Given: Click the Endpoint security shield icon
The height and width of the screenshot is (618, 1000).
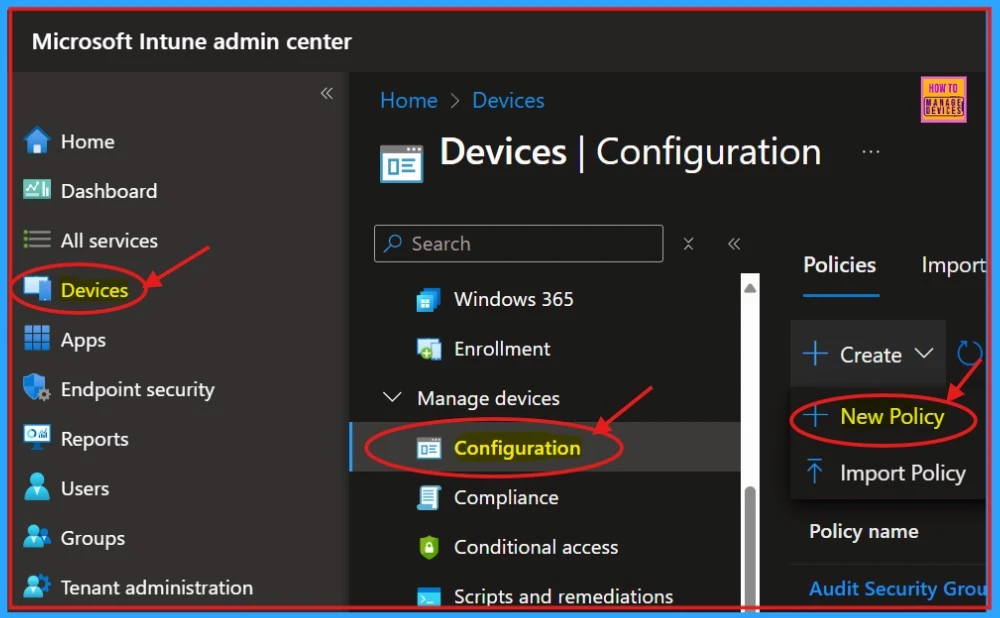Looking at the screenshot, I should coord(37,388).
